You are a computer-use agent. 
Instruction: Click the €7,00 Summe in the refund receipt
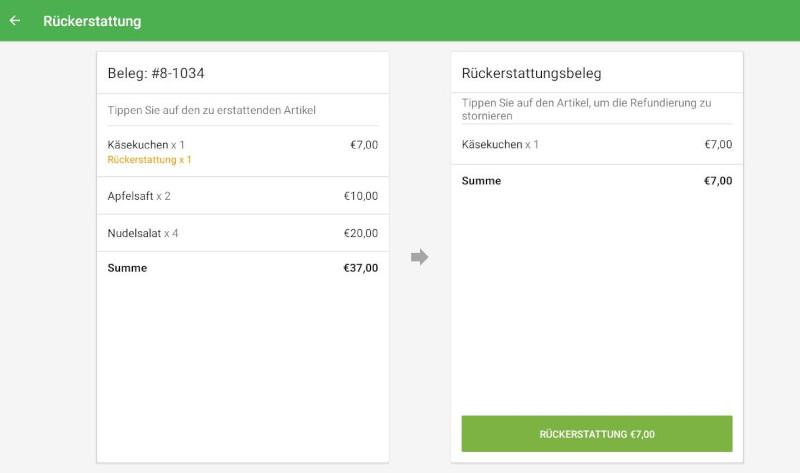point(718,181)
